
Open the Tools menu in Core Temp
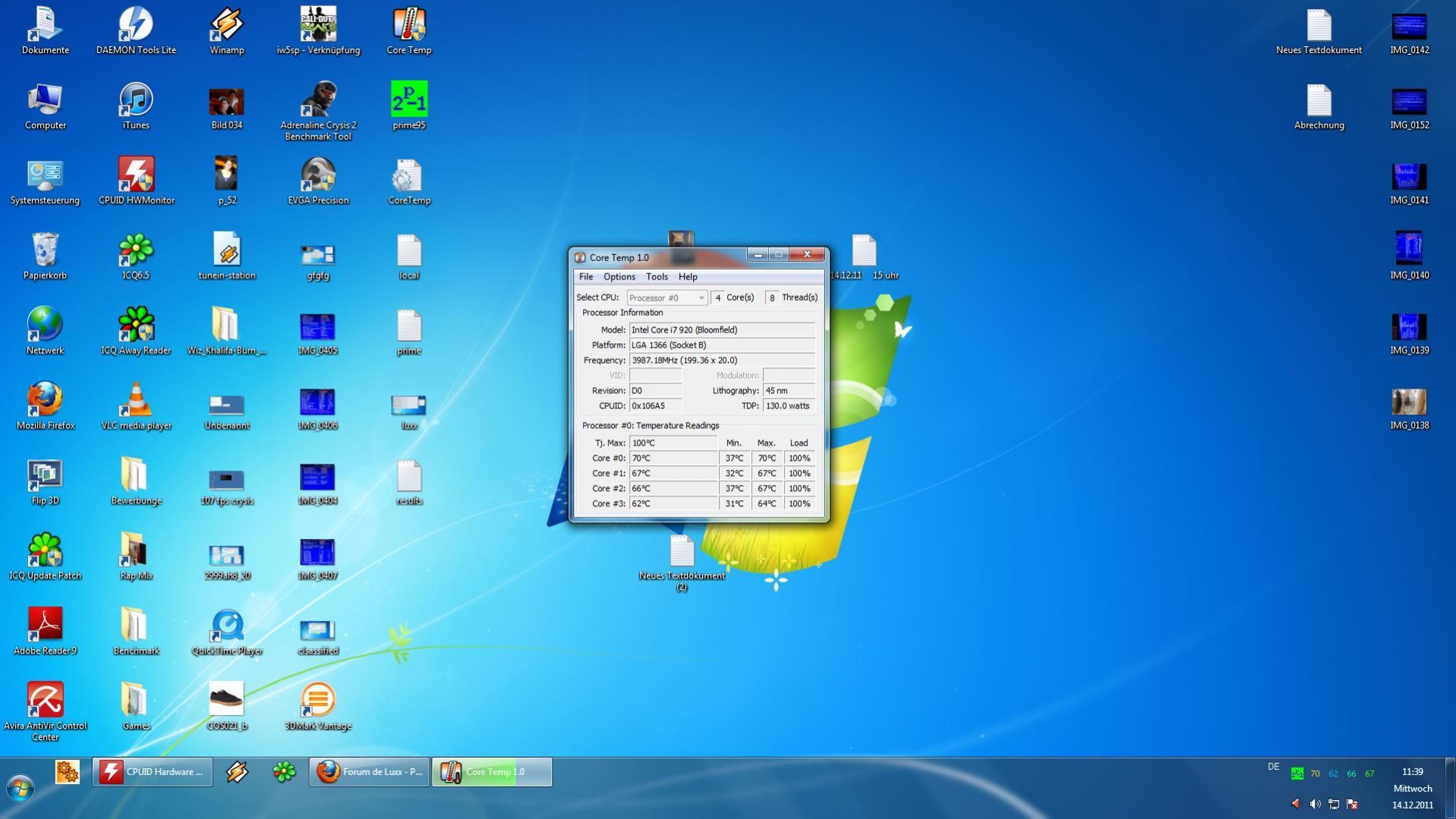point(657,277)
